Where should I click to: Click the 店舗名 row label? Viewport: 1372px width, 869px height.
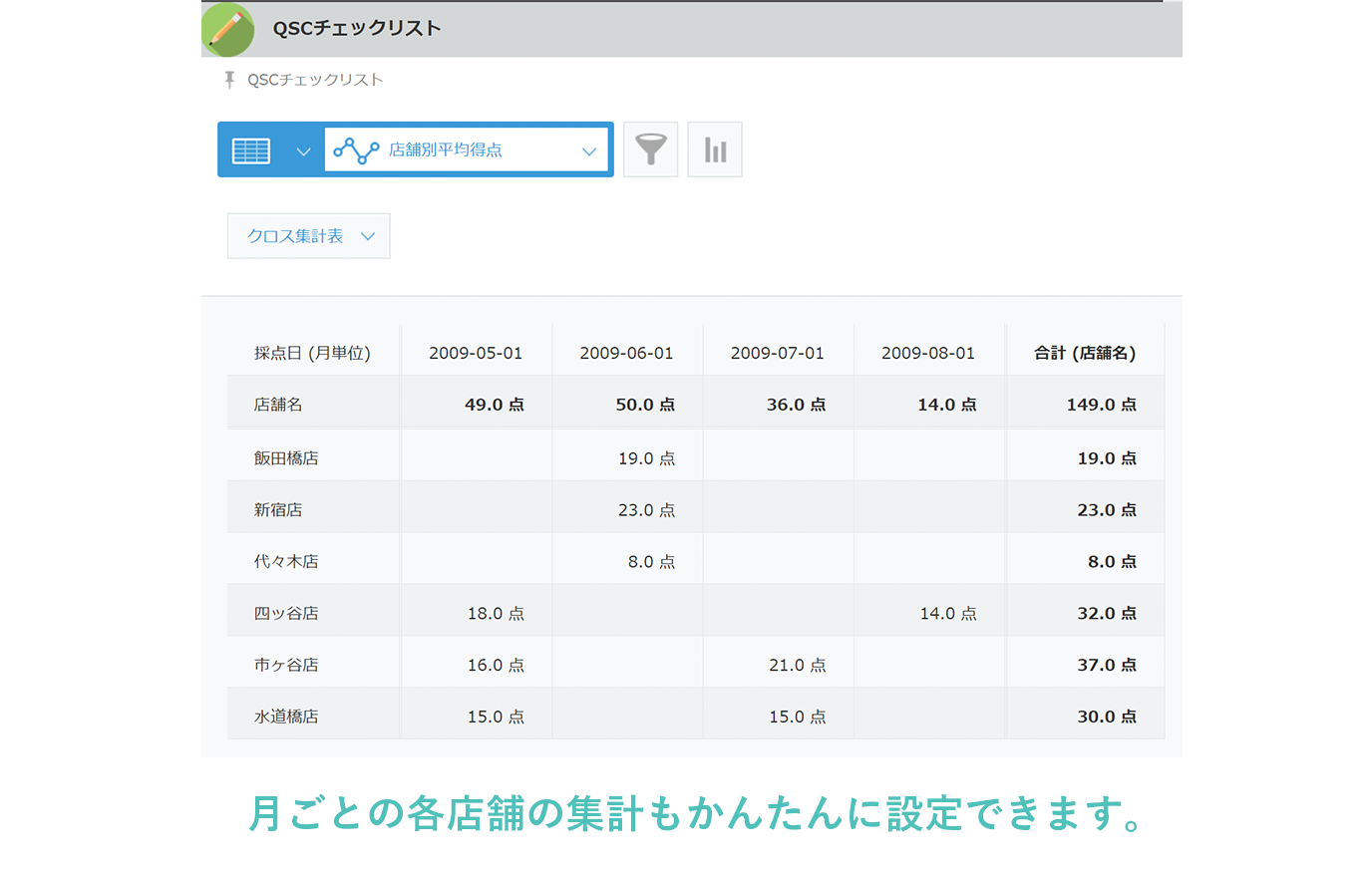[278, 405]
